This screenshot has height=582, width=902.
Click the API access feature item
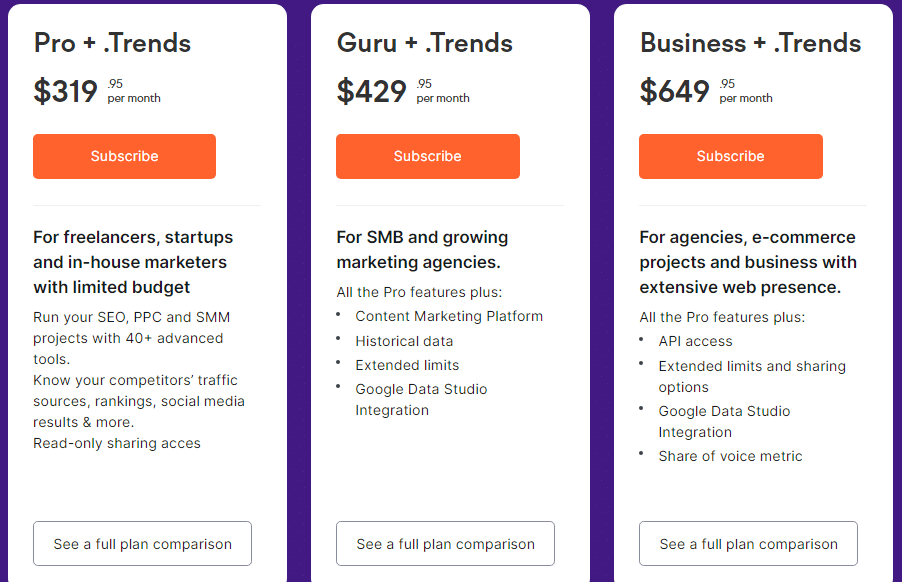click(695, 341)
